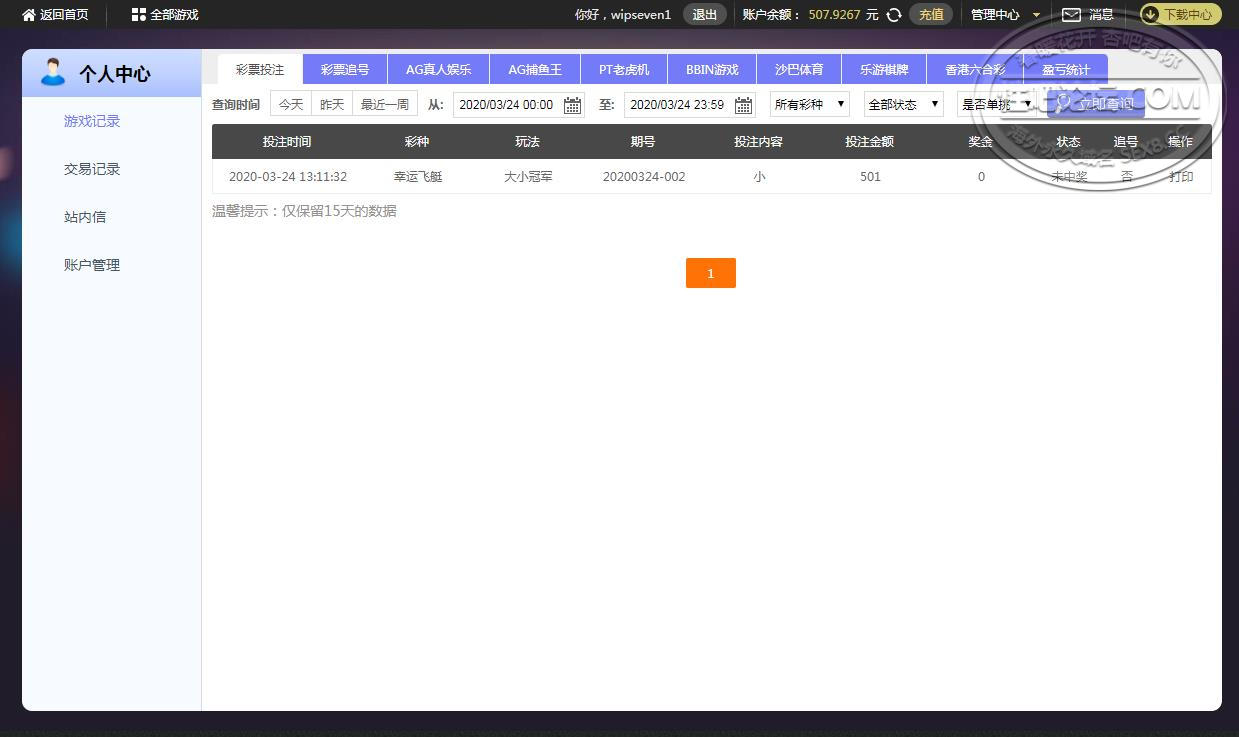Viewport: 1239px width, 737px height.
Task: Open the 乐游棋牌 tab
Action: (x=884, y=70)
